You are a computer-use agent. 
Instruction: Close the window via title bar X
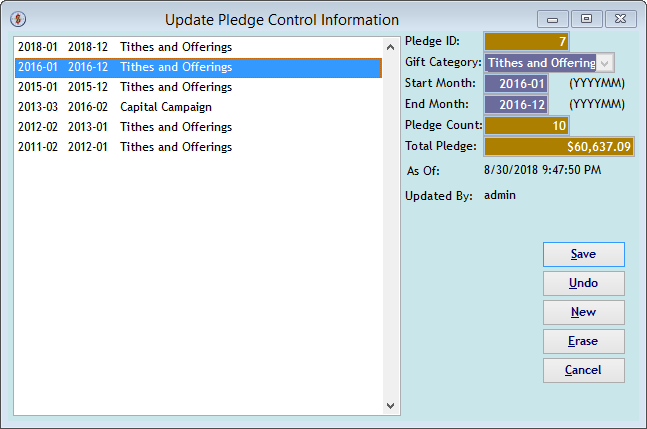click(x=621, y=19)
